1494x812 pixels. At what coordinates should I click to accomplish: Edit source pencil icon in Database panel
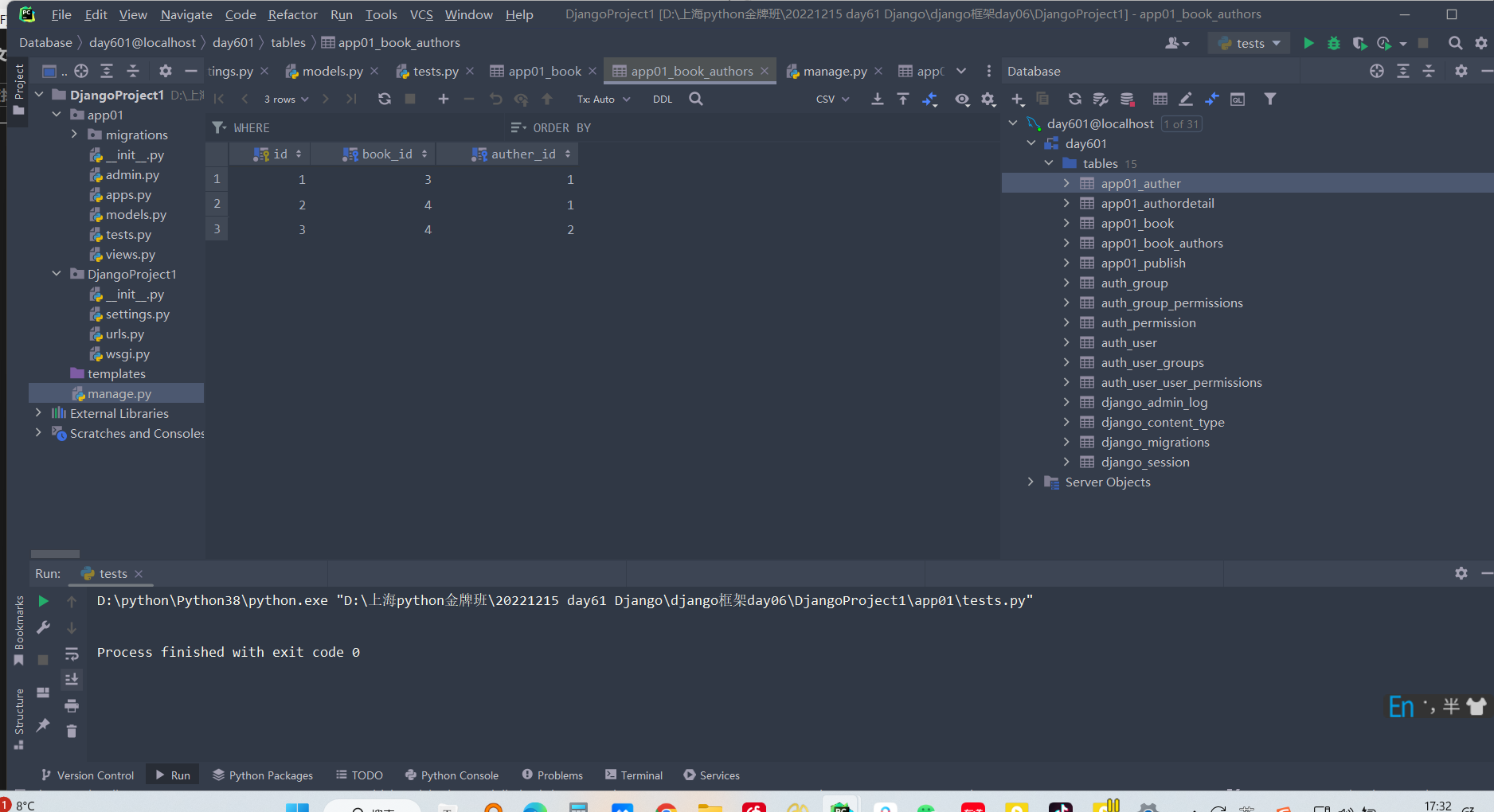[x=1186, y=99]
